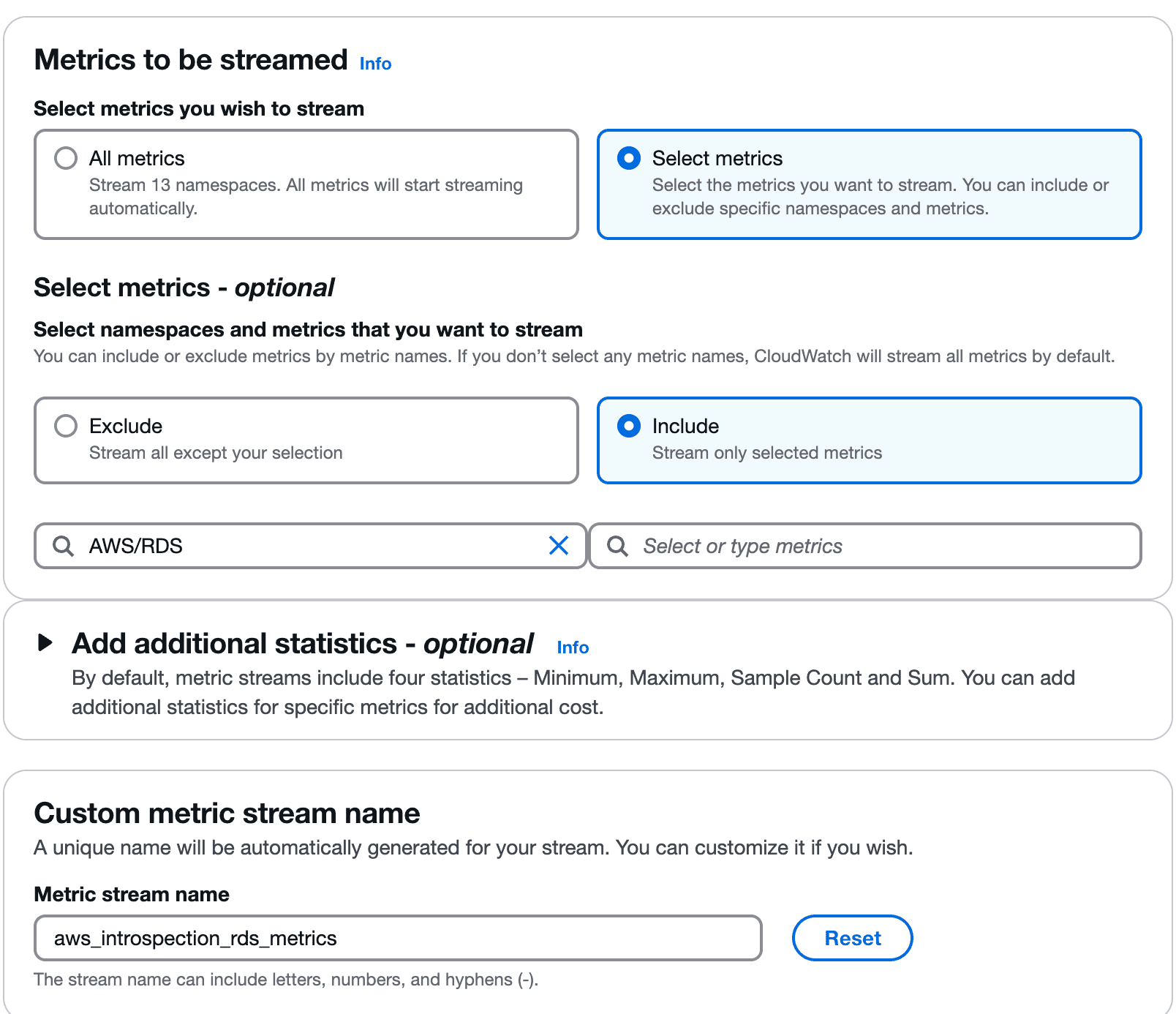This screenshot has width=1176, height=1014.
Task: Click the Select metrics radio button
Action: click(x=628, y=157)
